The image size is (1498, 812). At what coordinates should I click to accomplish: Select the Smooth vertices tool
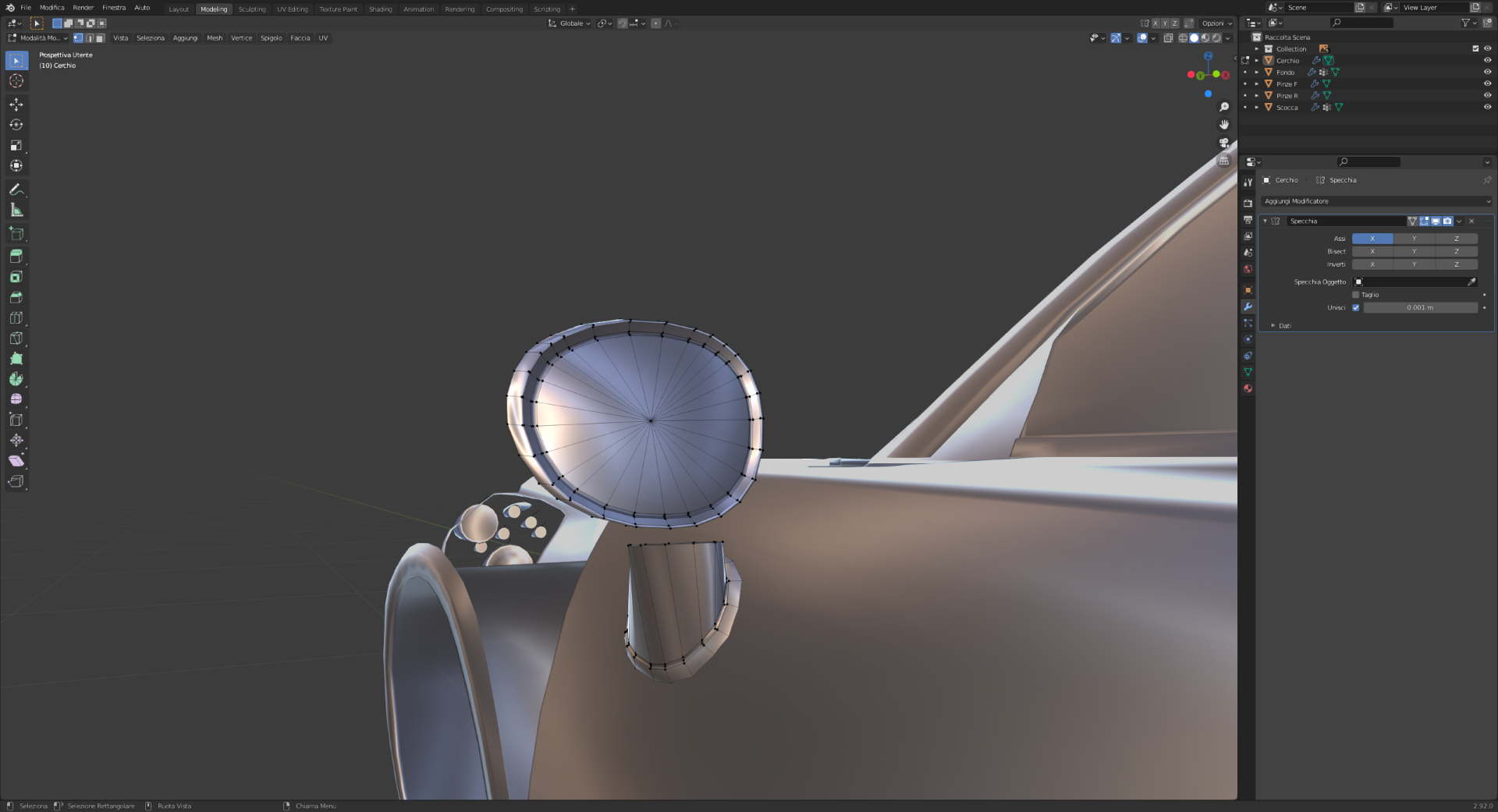pyautogui.click(x=16, y=399)
